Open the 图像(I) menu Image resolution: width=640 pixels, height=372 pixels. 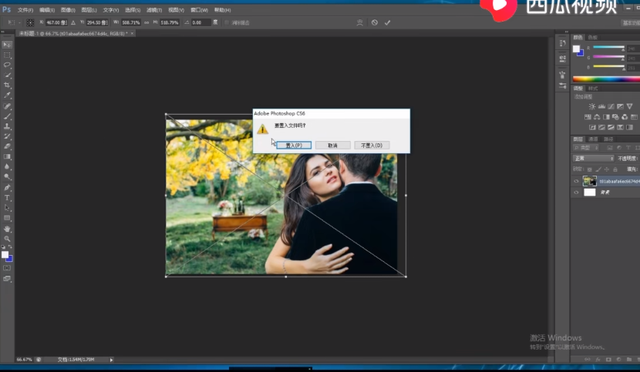[68, 10]
